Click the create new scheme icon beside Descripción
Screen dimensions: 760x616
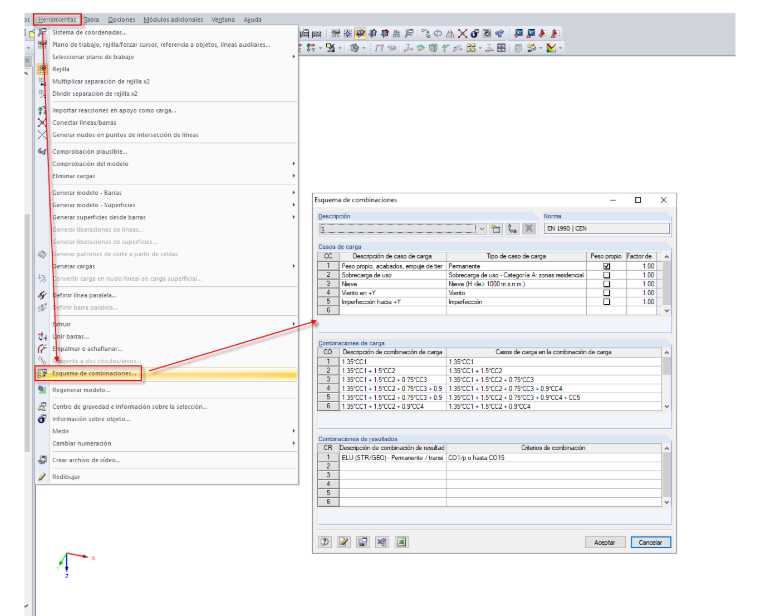coord(495,229)
